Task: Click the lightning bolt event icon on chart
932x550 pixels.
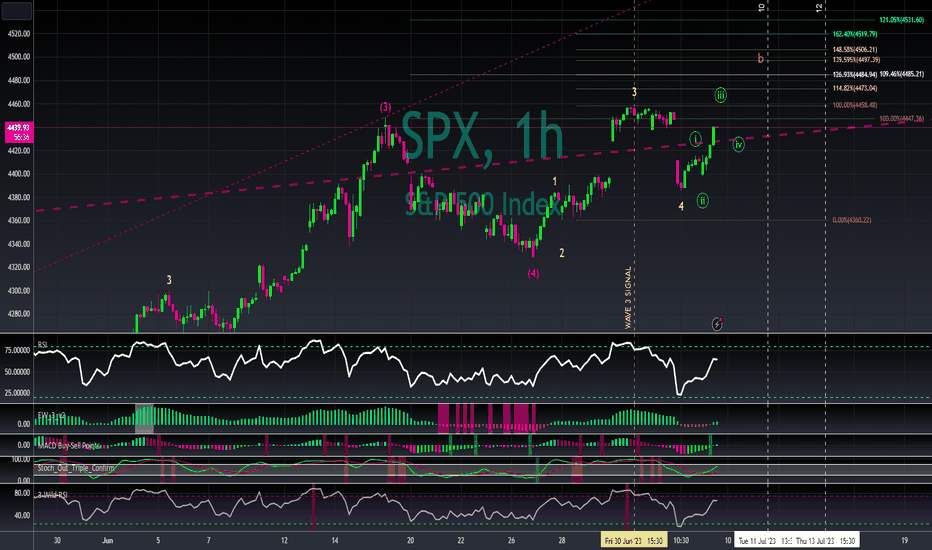Action: pyautogui.click(x=717, y=324)
